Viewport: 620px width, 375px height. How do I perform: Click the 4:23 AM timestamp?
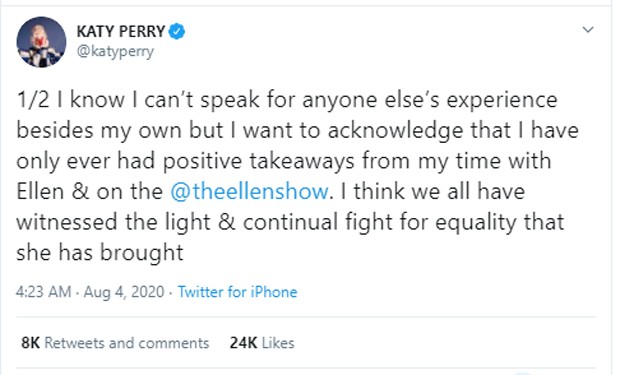(43, 292)
